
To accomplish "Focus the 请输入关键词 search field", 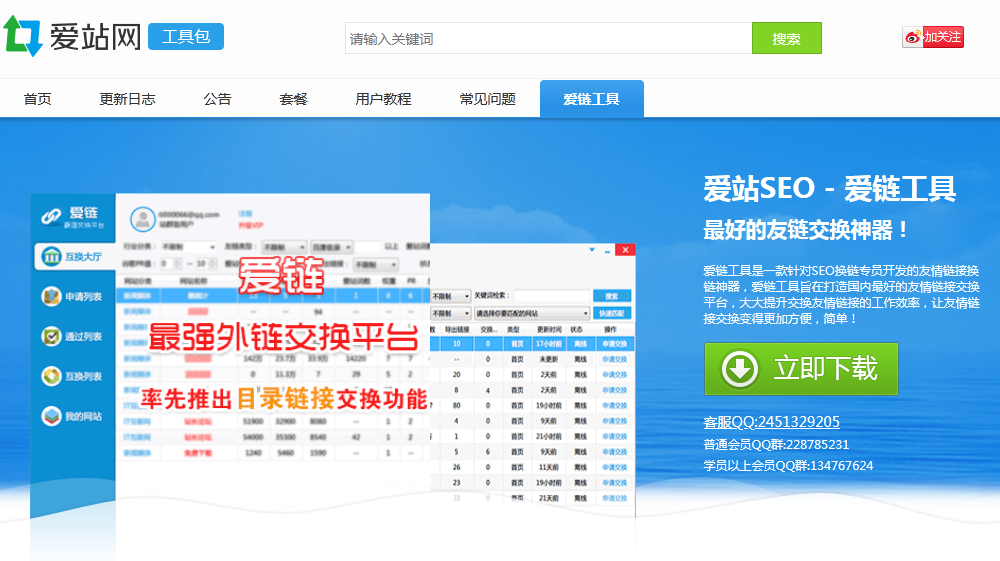I will [x=548, y=38].
